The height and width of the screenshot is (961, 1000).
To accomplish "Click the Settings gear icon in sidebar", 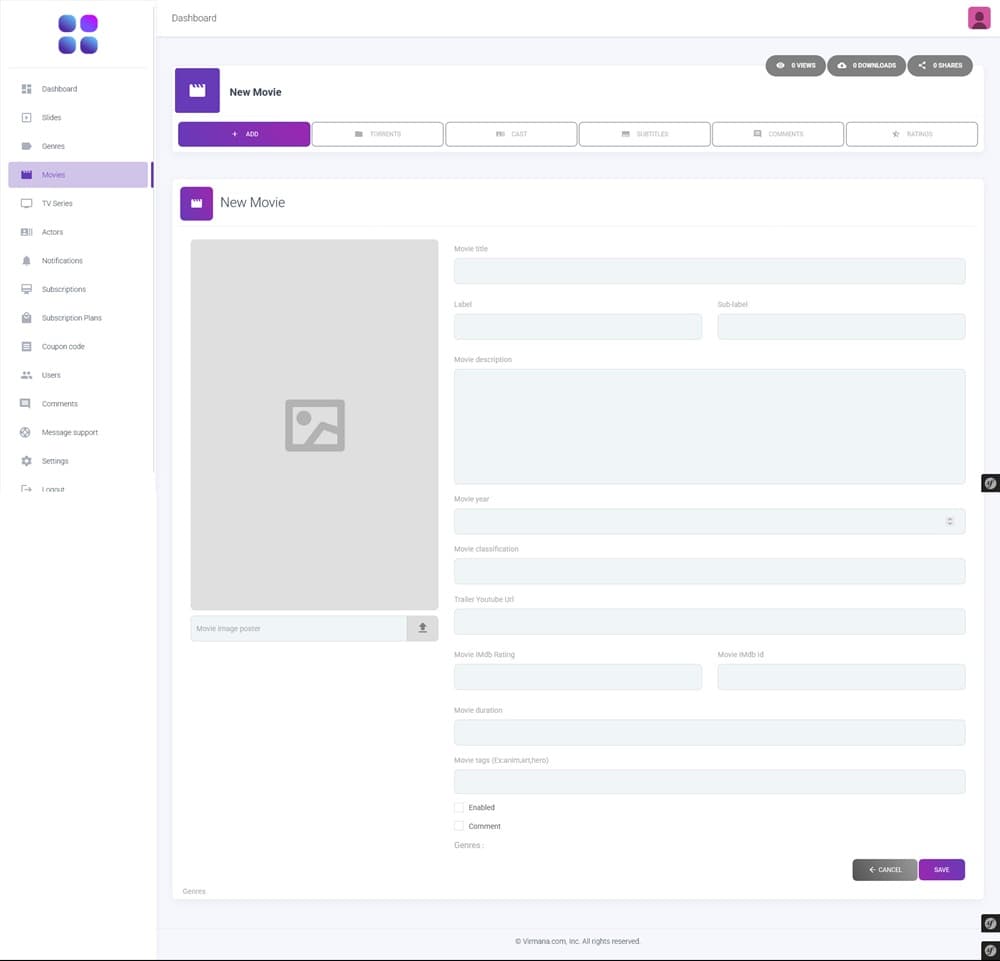I will [x=27, y=461].
